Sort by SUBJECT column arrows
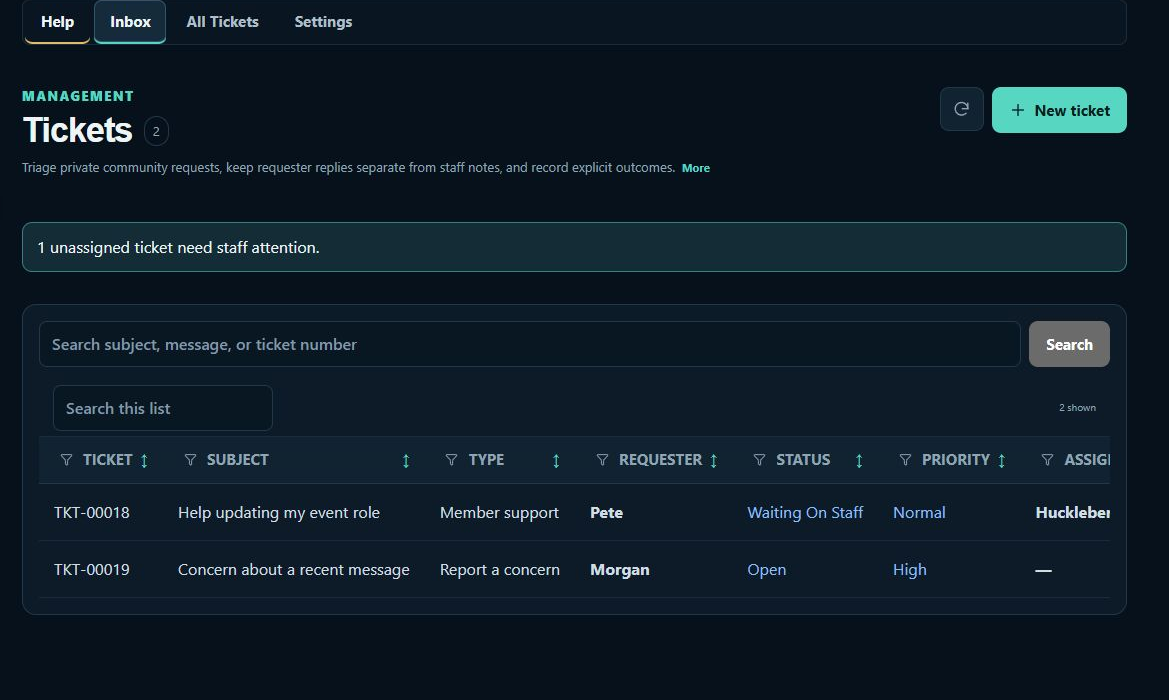The width and height of the screenshot is (1169, 700). [x=406, y=461]
